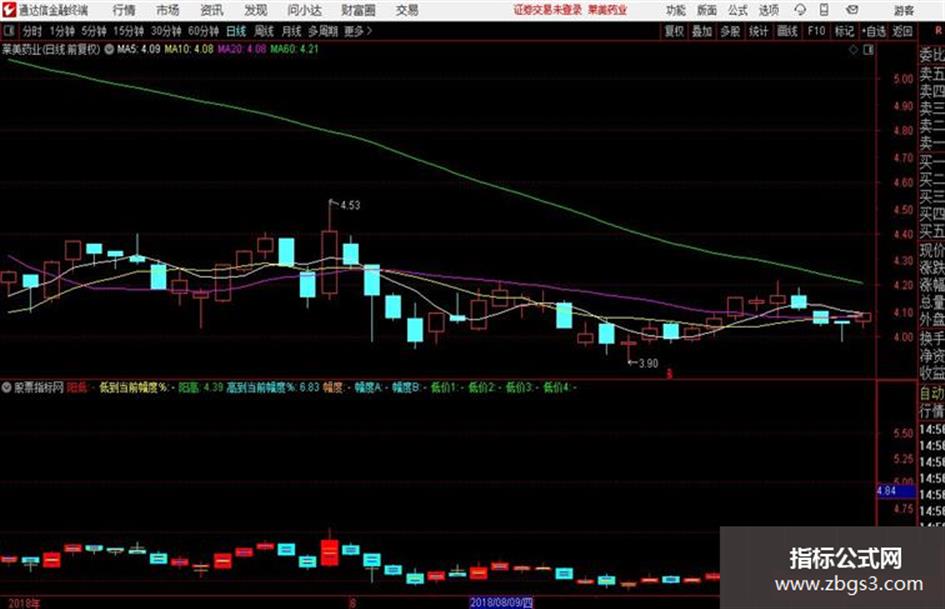The height and width of the screenshot is (609, 945).
Task: Click the 高到当前幅度%: 6.83 readout
Action: pos(273,387)
